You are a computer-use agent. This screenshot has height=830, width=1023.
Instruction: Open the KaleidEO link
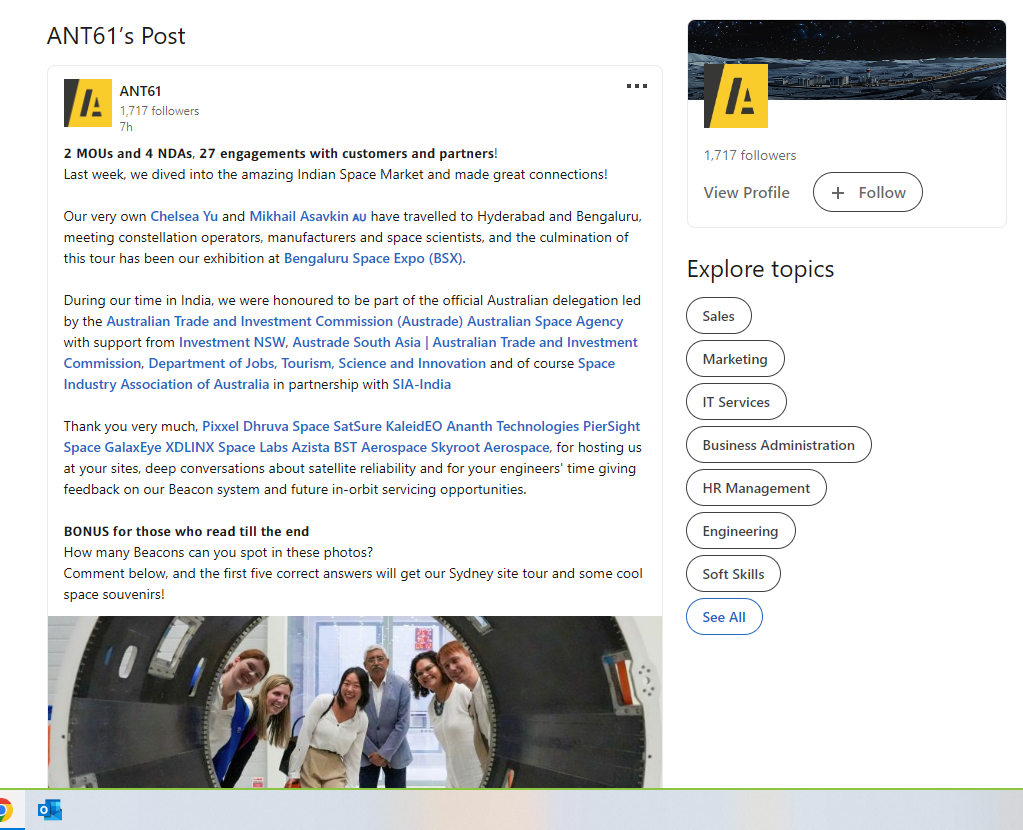pos(414,427)
